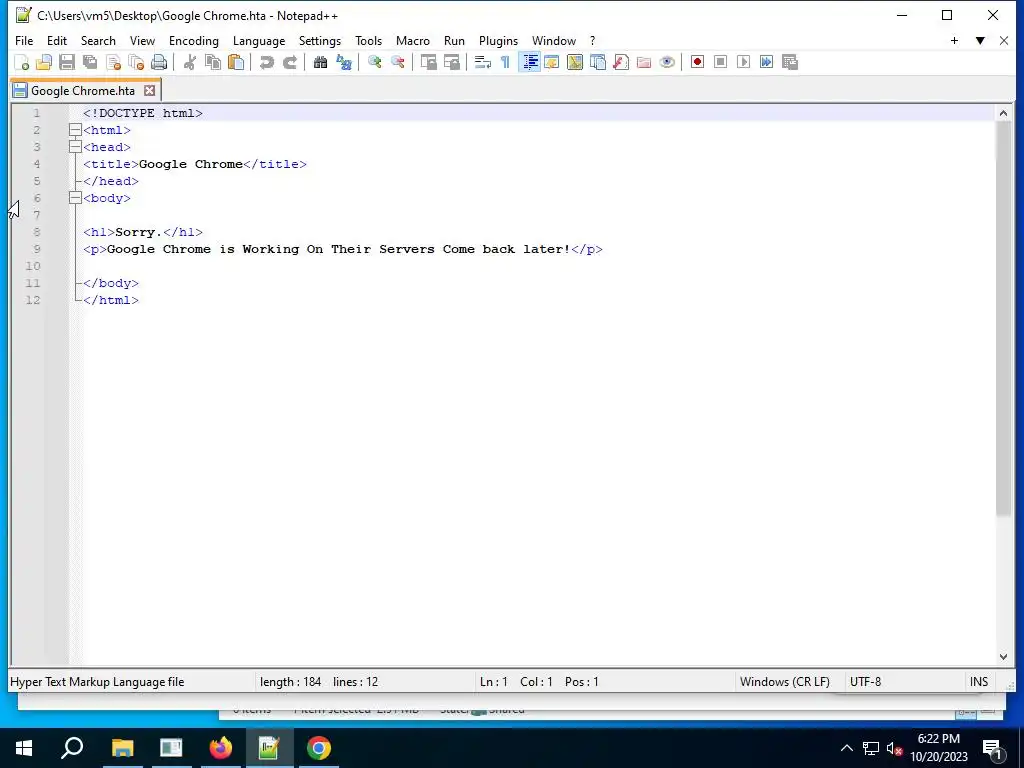This screenshot has height=768, width=1024.
Task: Click the Close document toolbar icon
Action: click(x=113, y=62)
